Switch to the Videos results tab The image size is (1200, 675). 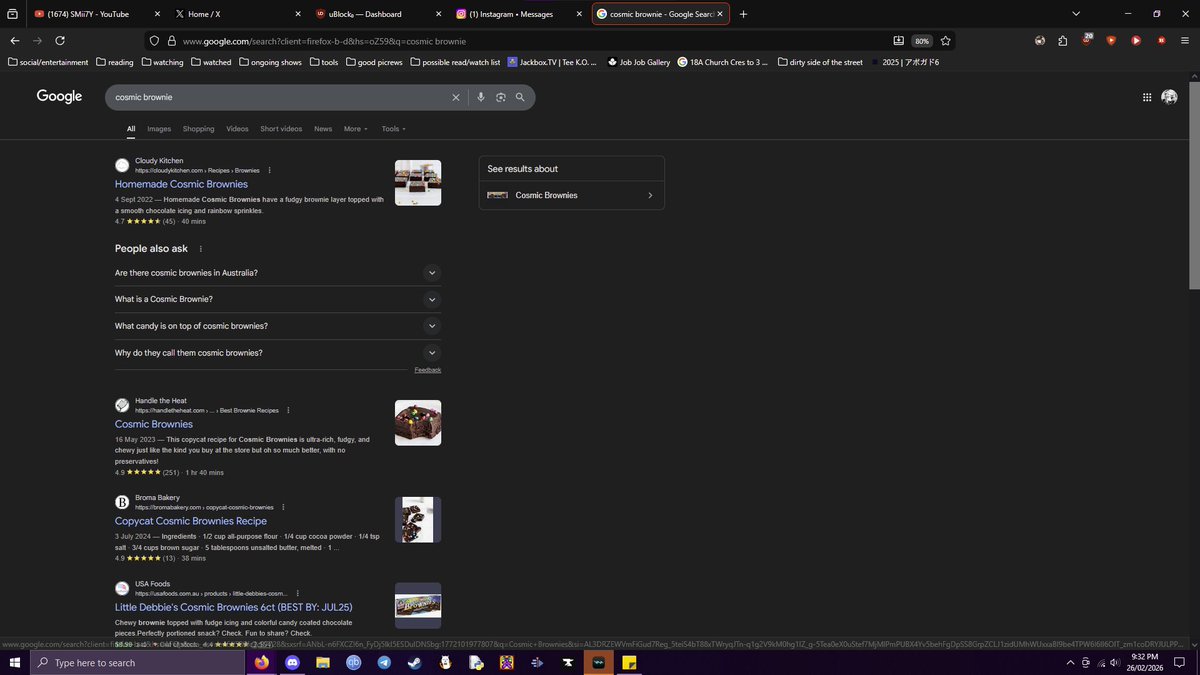click(237, 129)
